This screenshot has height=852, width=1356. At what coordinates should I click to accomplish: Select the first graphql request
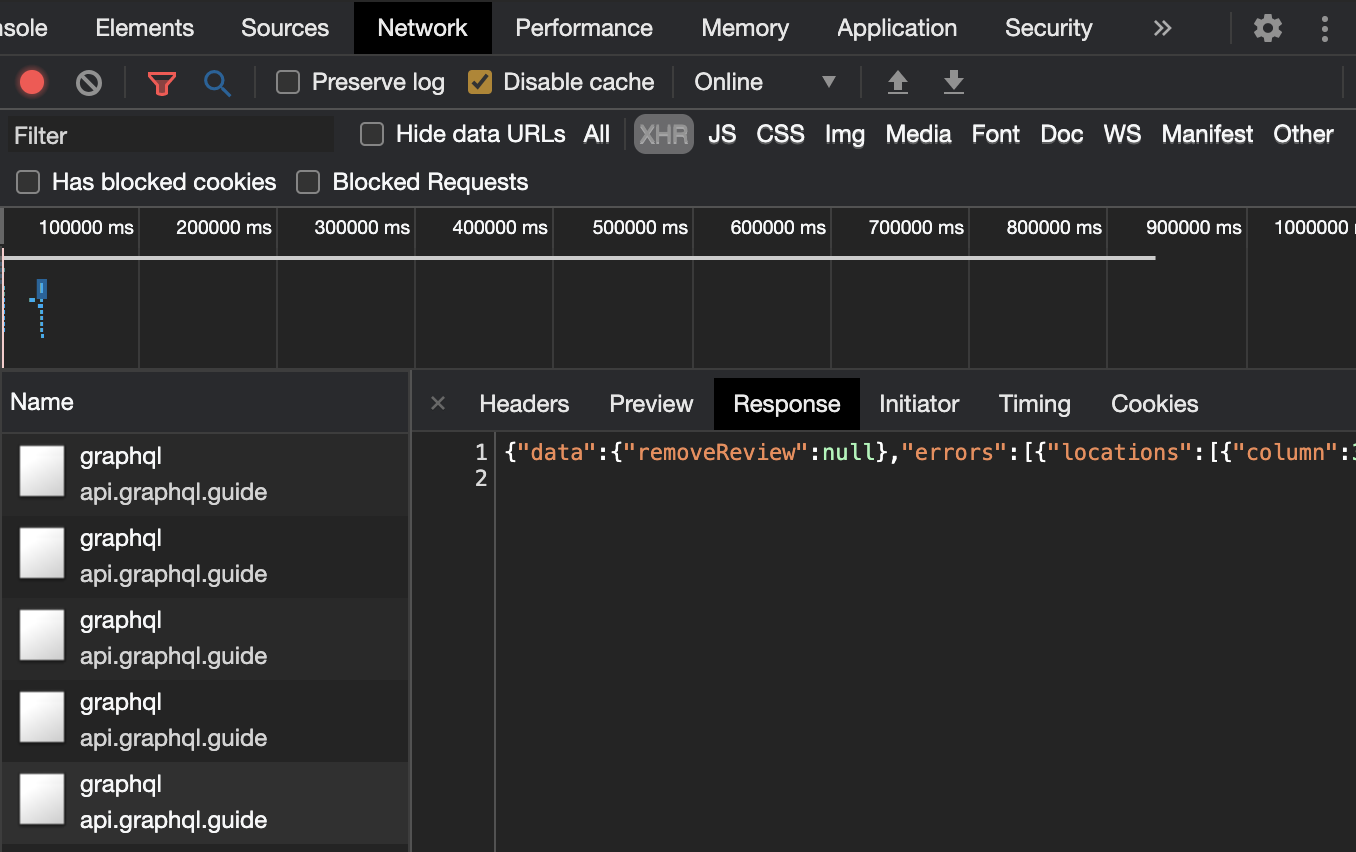pyautogui.click(x=205, y=474)
